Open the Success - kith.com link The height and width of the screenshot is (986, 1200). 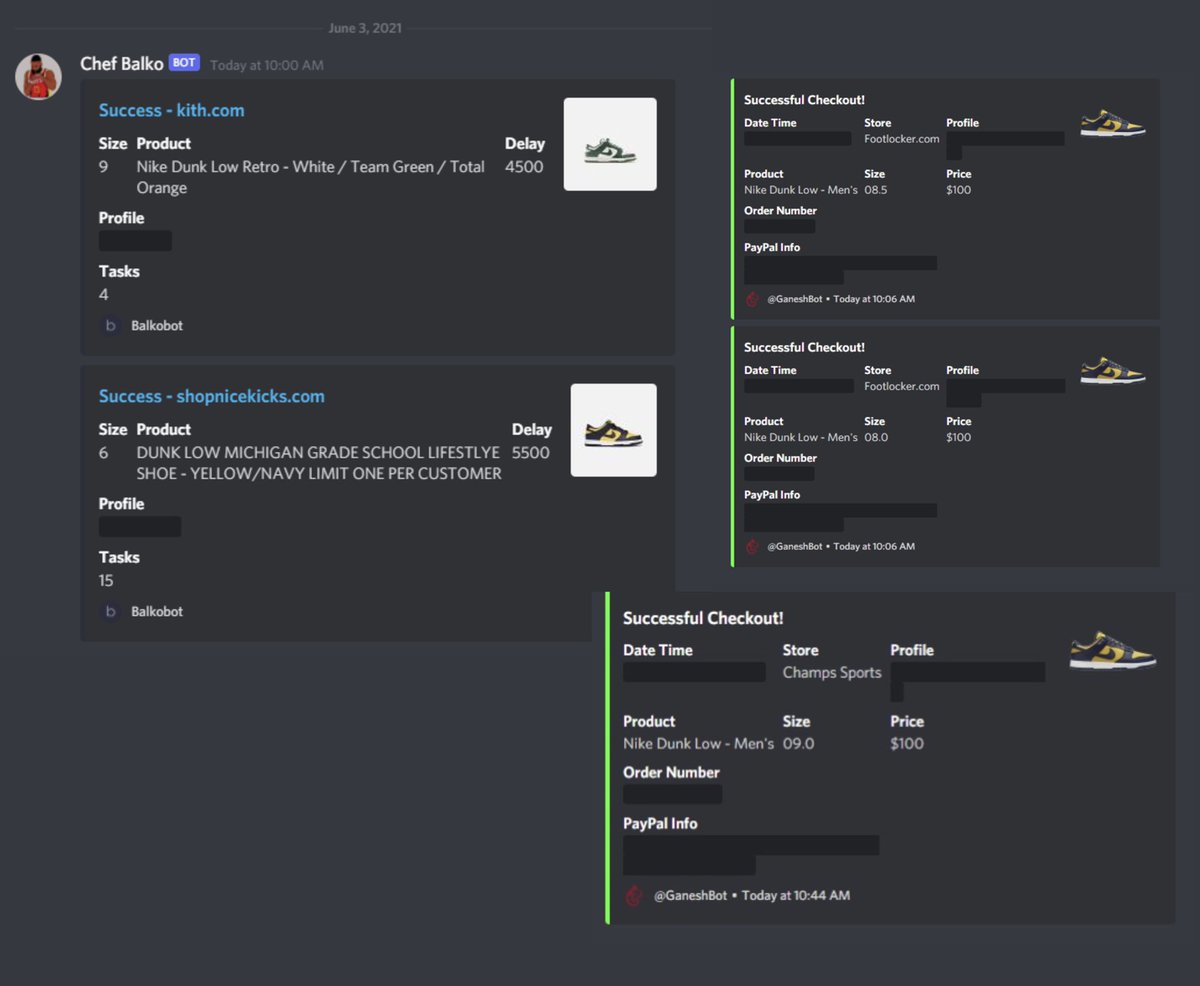click(x=171, y=110)
